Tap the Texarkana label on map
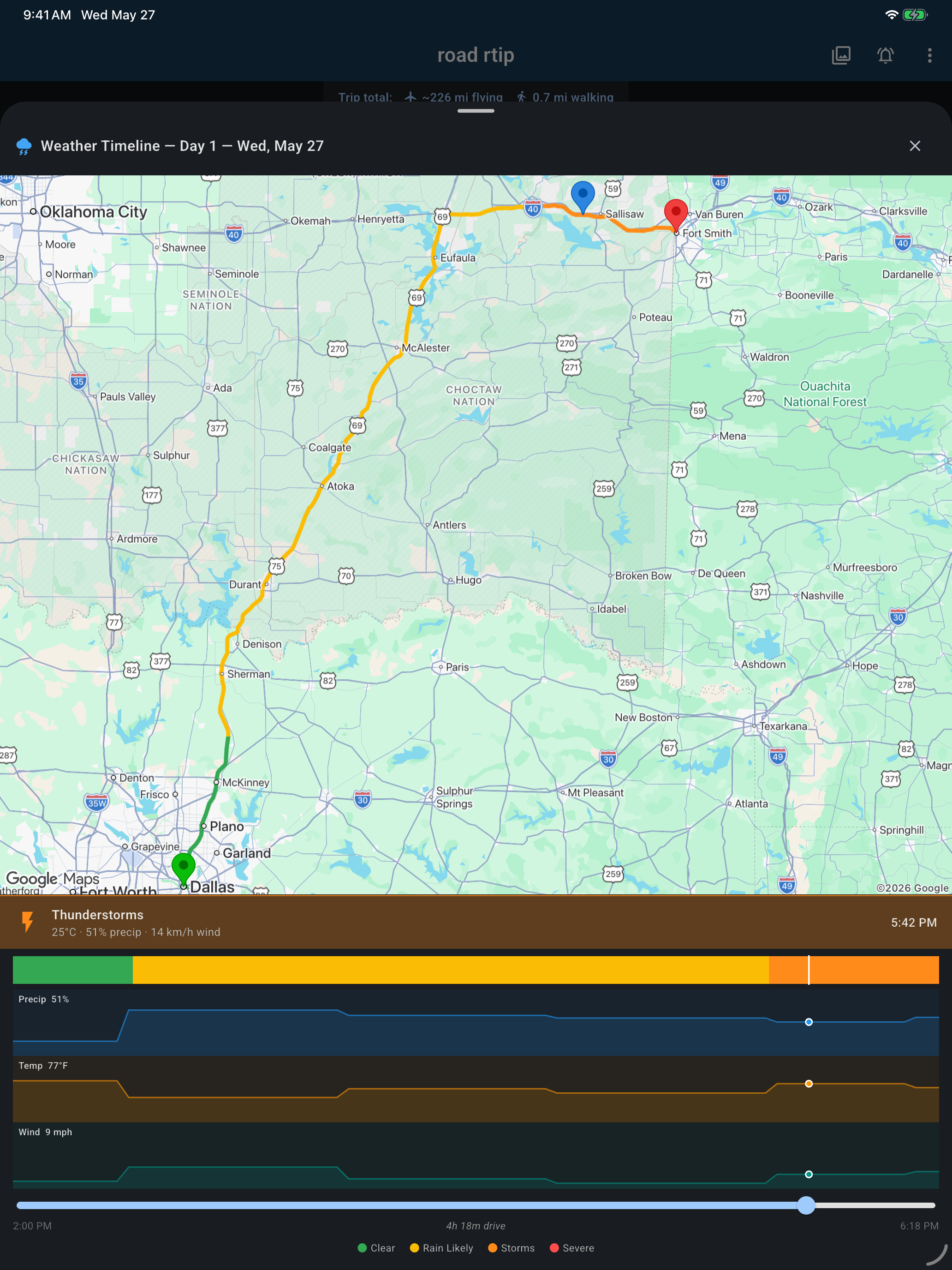Viewport: 952px width, 1270px height. pos(783,726)
